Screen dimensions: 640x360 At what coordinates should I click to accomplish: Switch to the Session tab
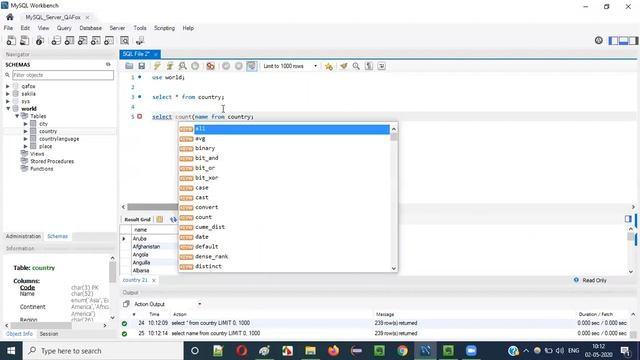coord(49,334)
